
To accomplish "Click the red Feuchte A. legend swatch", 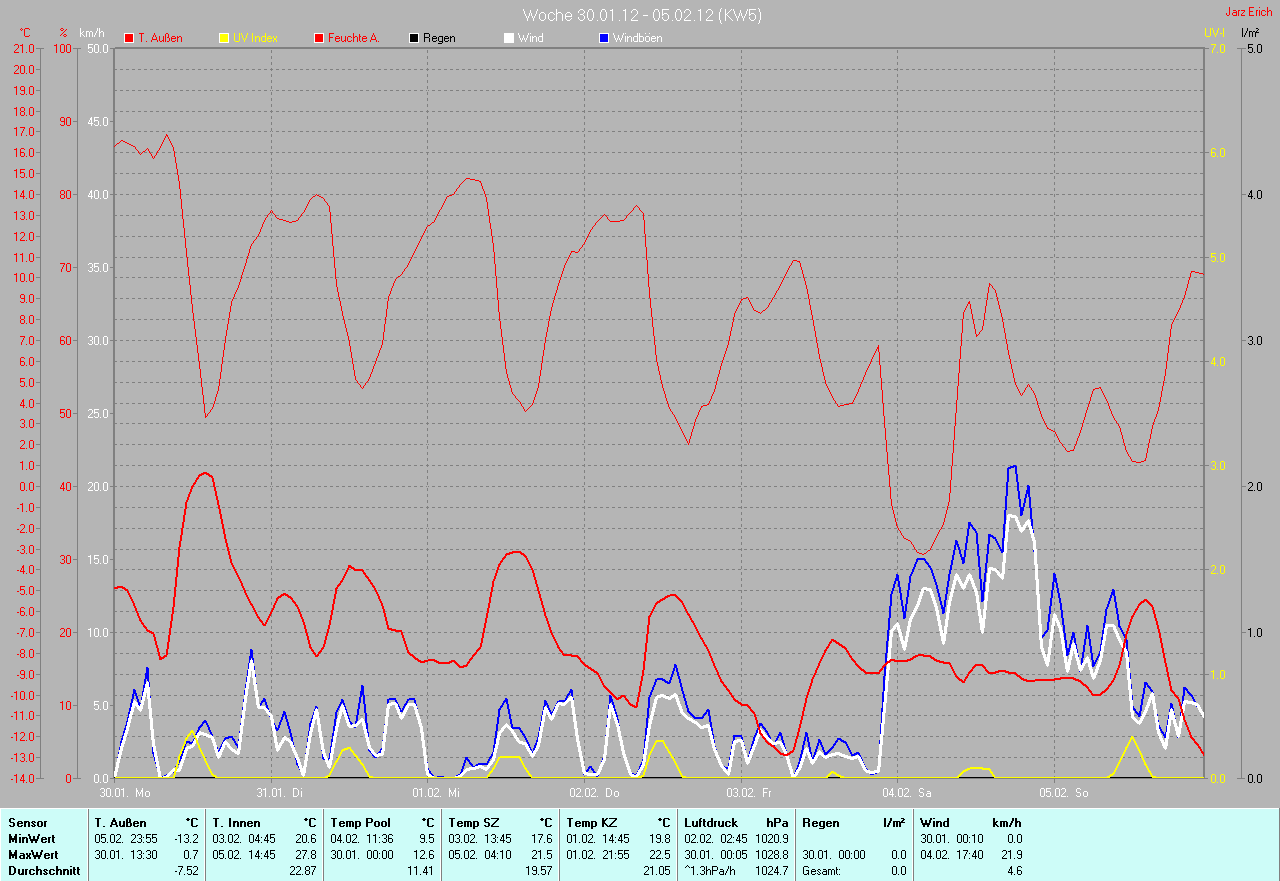I will pyautogui.click(x=319, y=38).
